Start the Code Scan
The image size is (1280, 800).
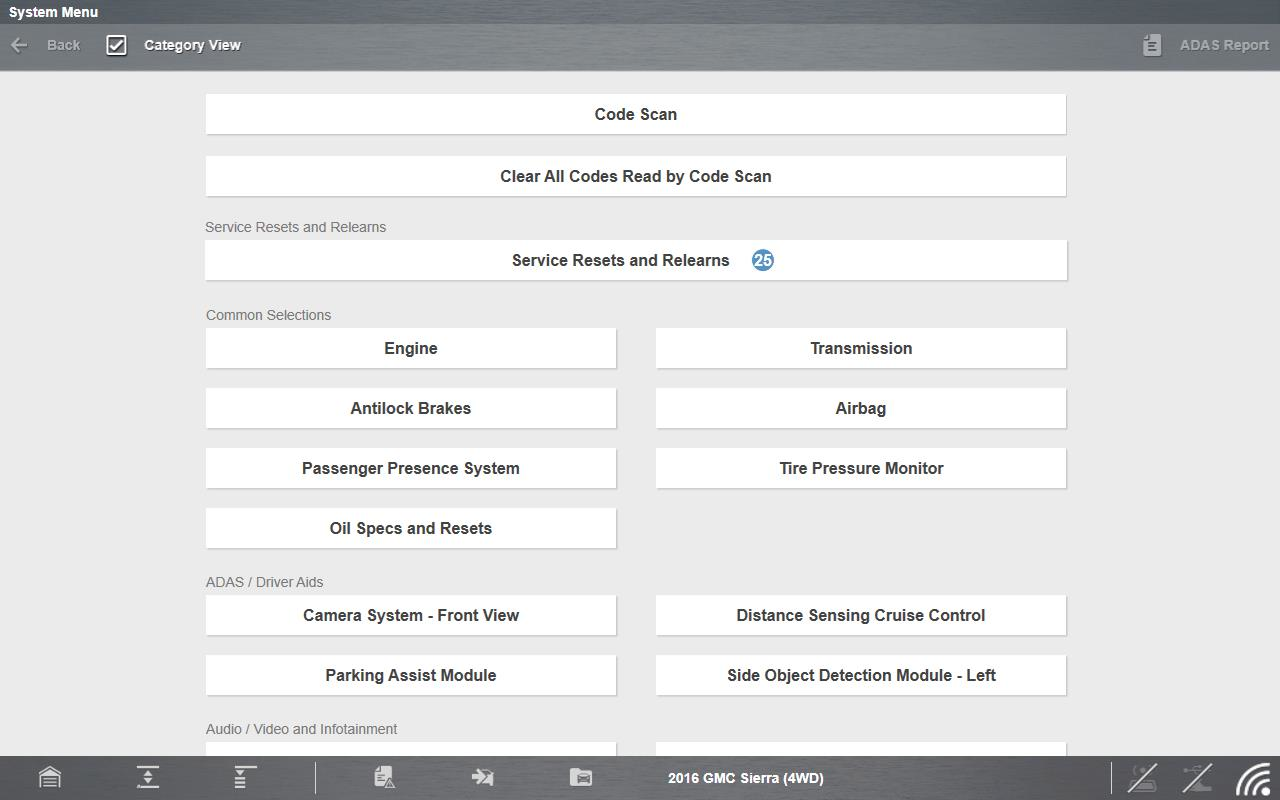click(x=635, y=114)
